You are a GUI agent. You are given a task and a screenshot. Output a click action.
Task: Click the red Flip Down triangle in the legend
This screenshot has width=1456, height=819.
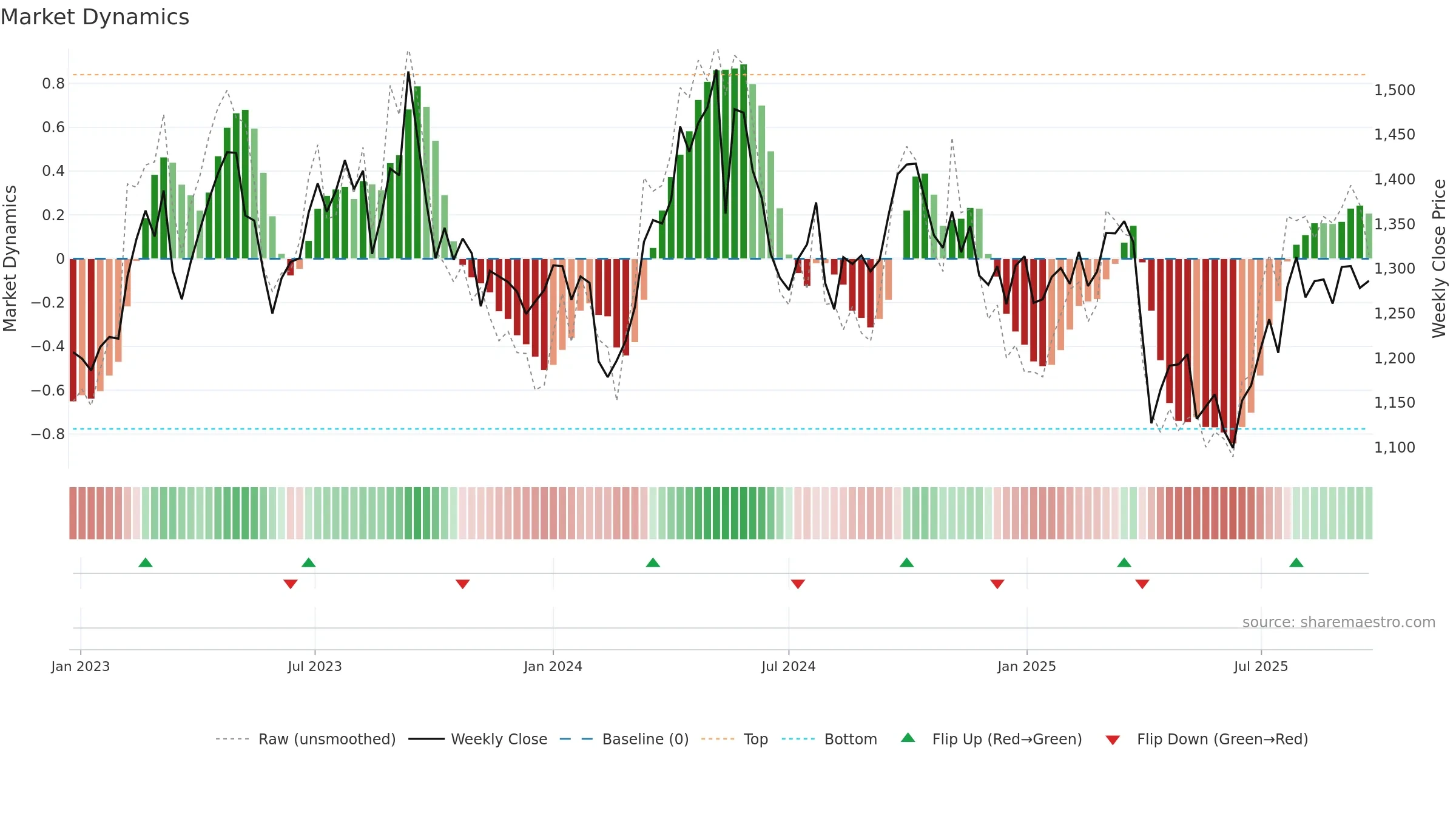[x=1113, y=740]
